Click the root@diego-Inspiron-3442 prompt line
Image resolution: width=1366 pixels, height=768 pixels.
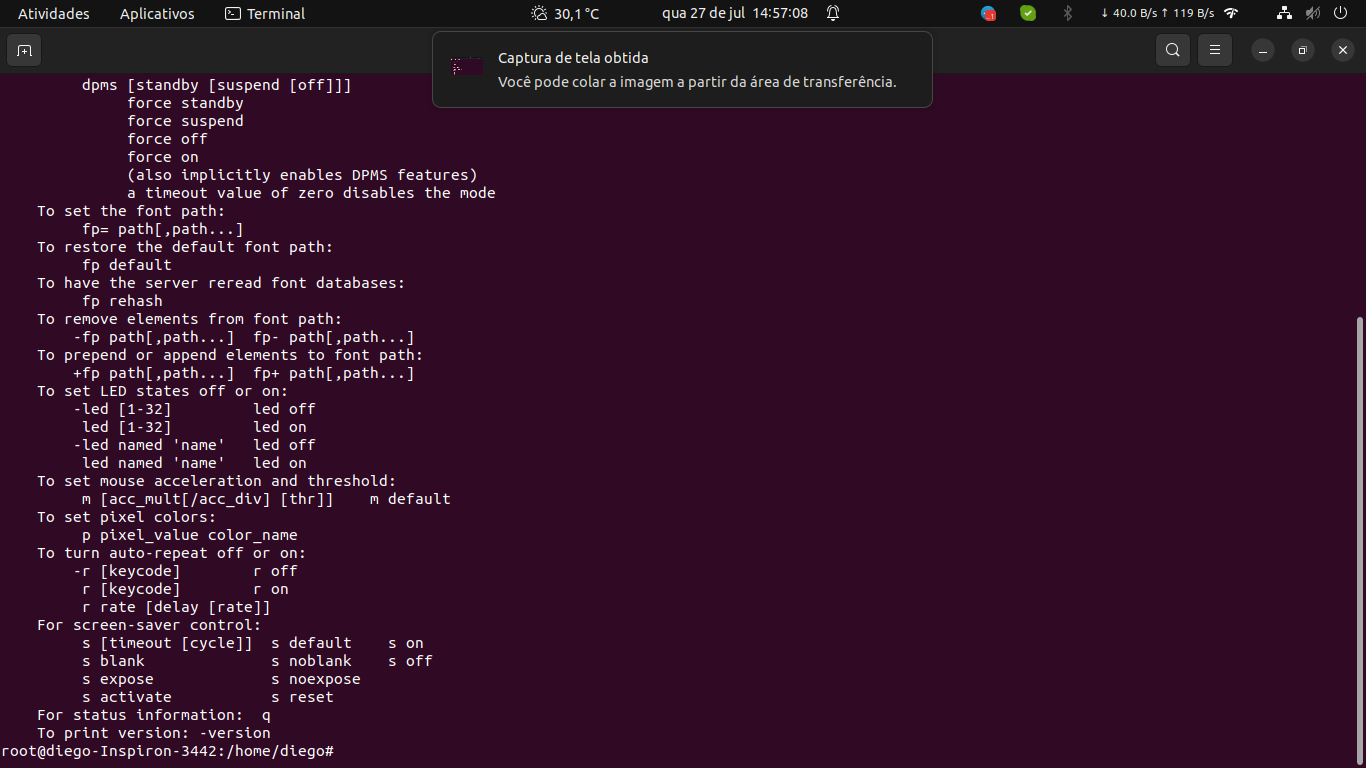(167, 751)
